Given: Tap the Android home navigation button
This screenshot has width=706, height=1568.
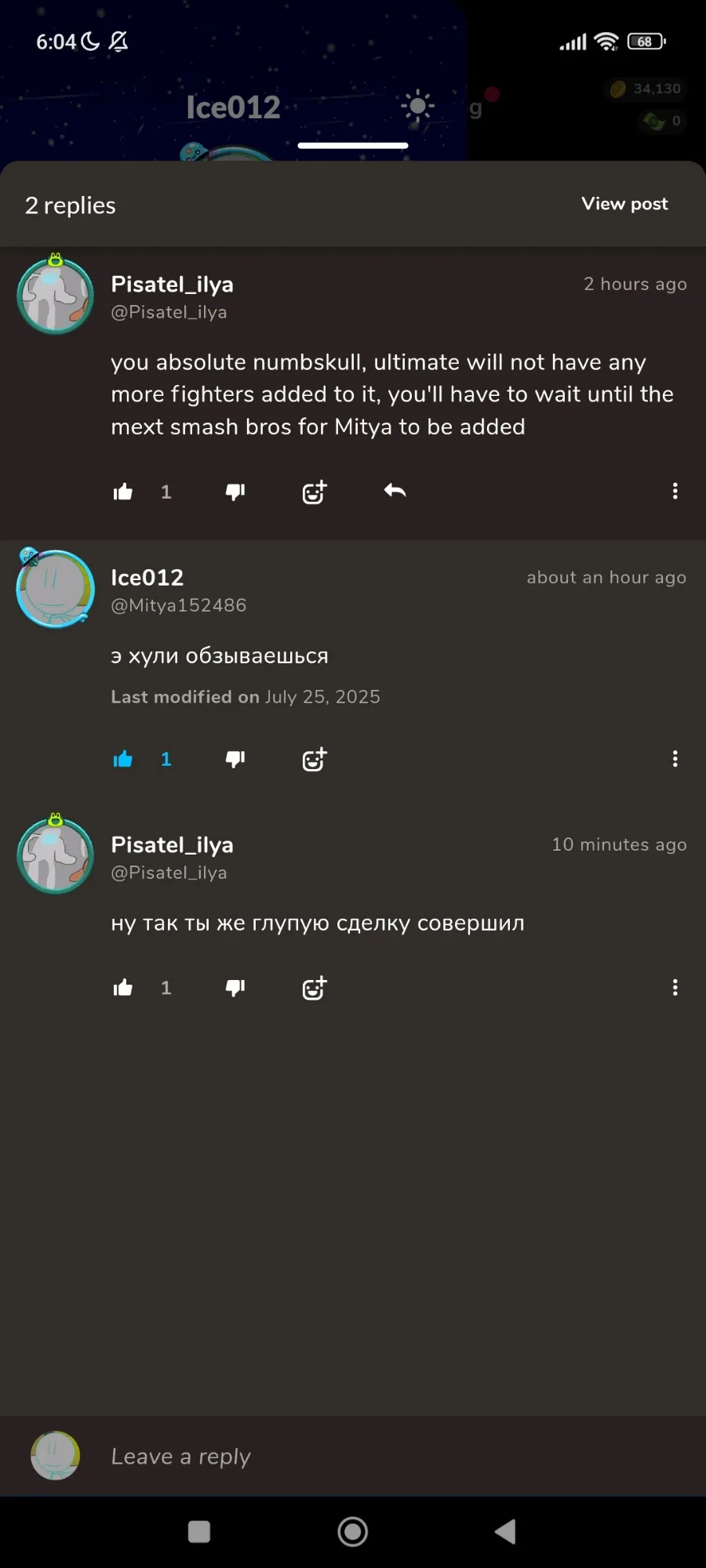Looking at the screenshot, I should [353, 1531].
